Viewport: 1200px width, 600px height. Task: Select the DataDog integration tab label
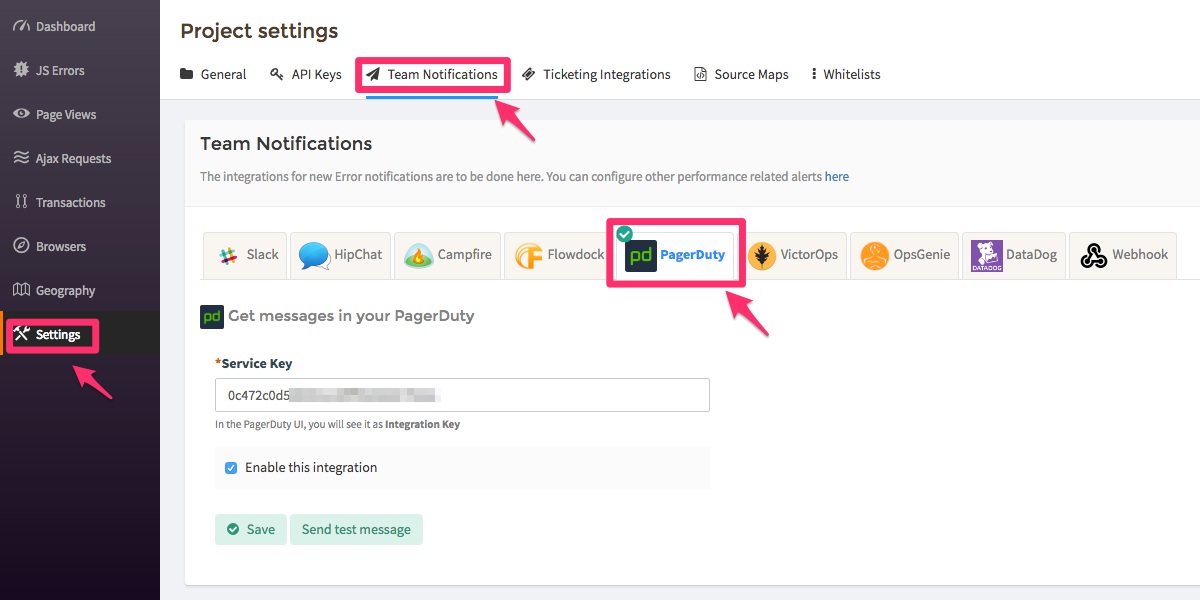(1031, 254)
